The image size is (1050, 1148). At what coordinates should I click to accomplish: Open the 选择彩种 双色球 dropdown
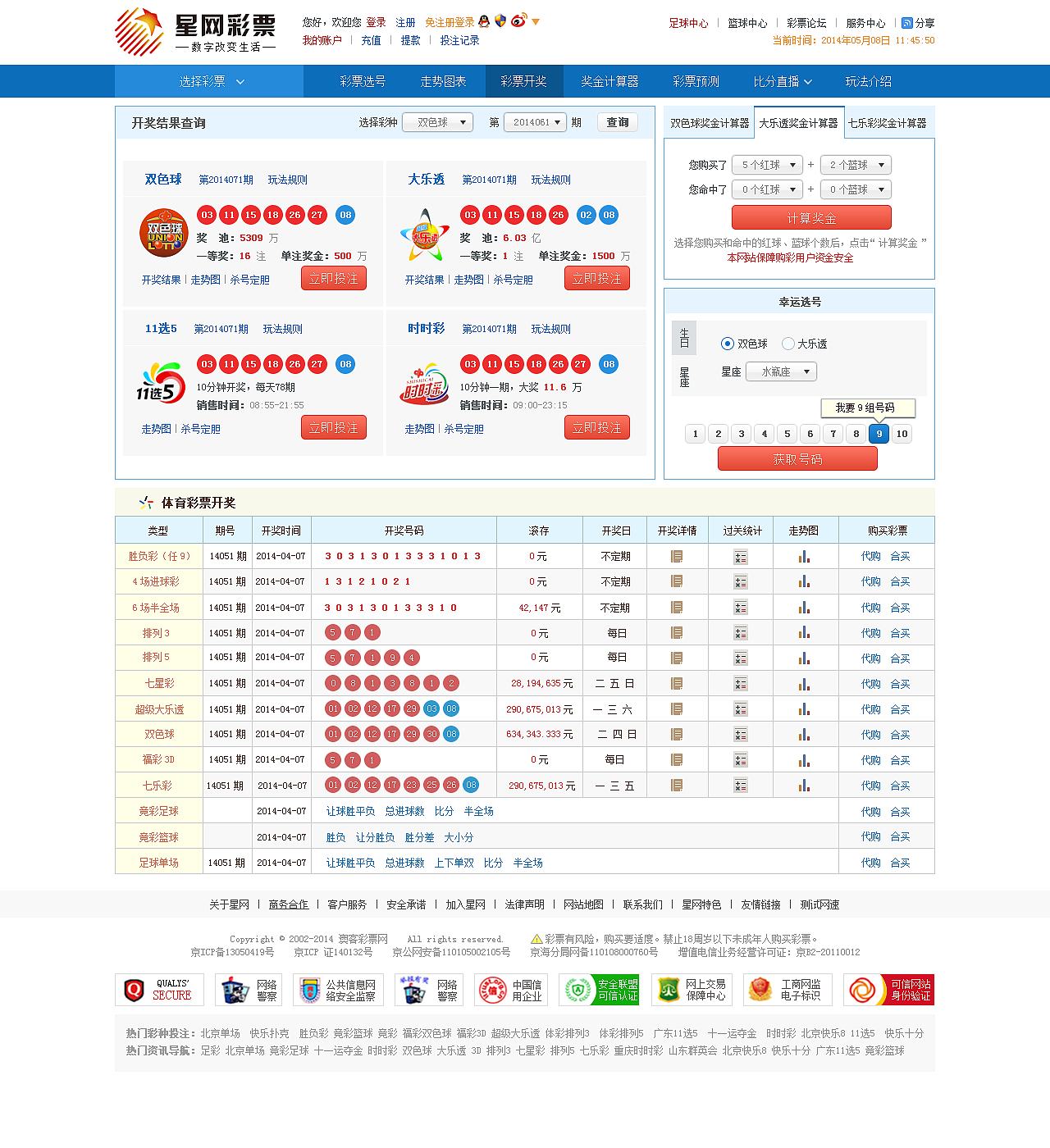tap(438, 122)
